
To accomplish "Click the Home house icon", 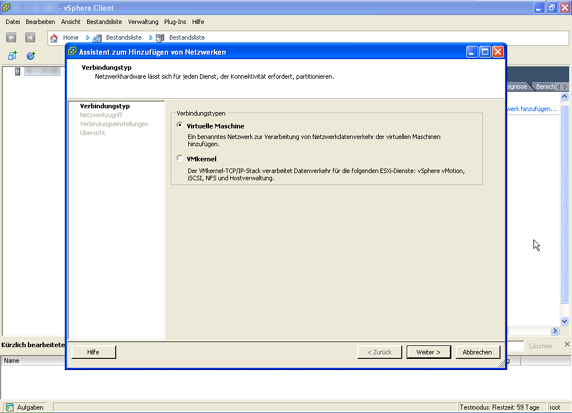I will [54, 38].
